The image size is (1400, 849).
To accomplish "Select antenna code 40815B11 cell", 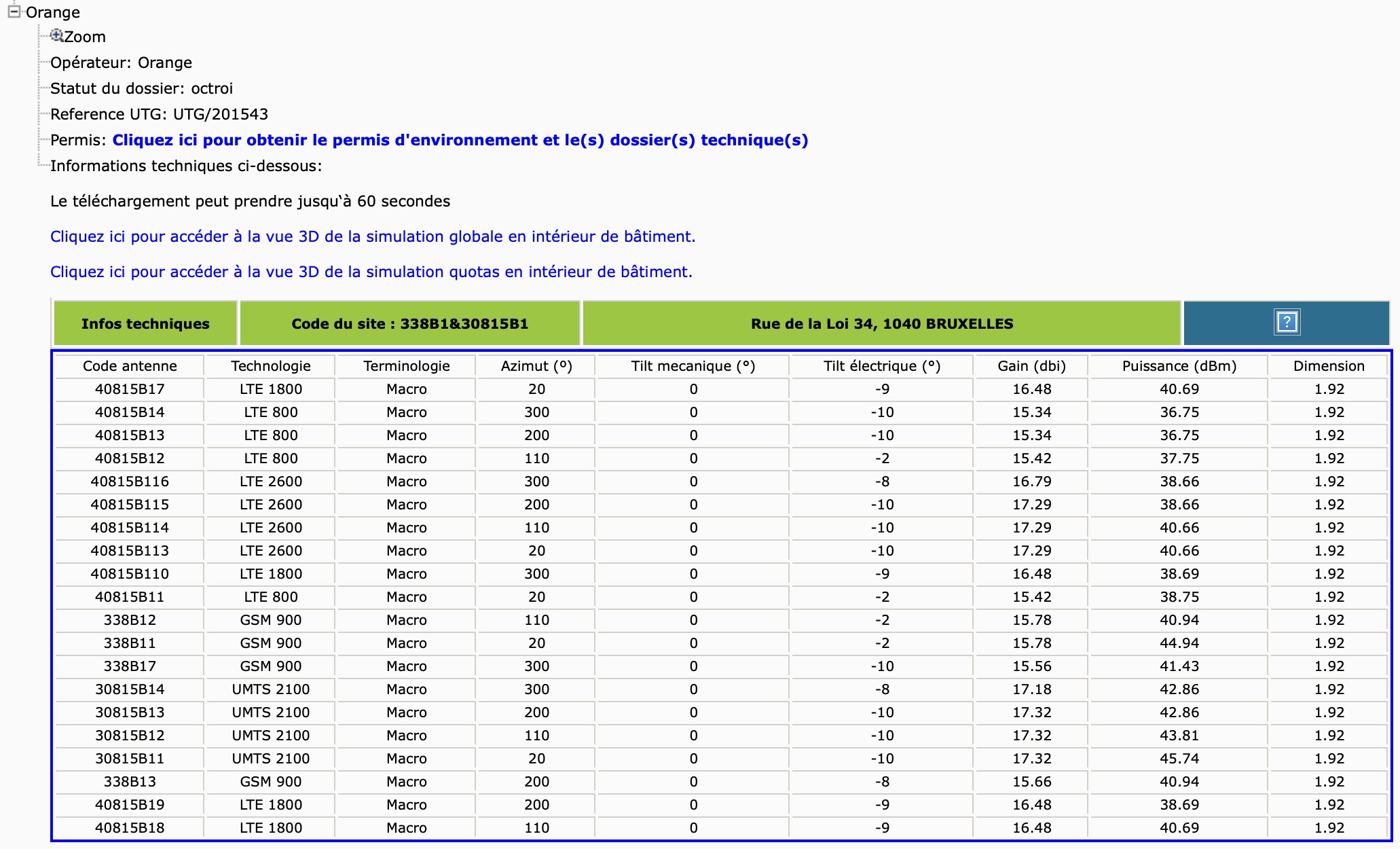I will click(130, 597).
